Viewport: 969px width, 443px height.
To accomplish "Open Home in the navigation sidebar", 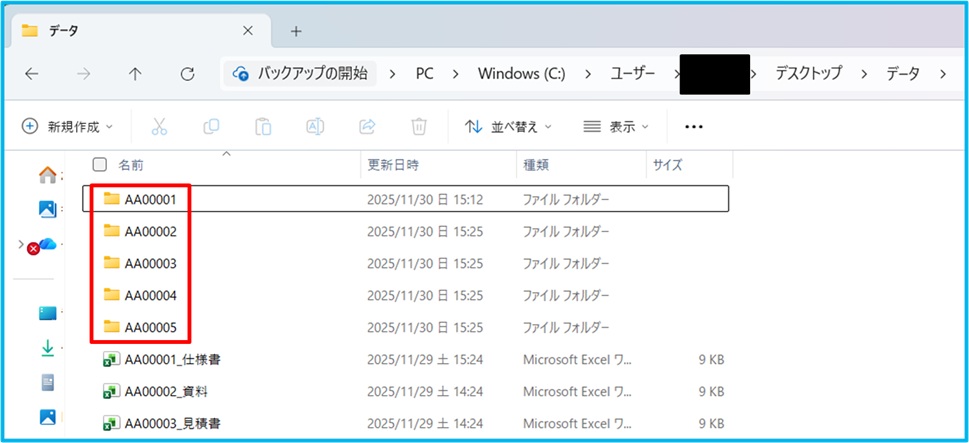I will click(47, 176).
